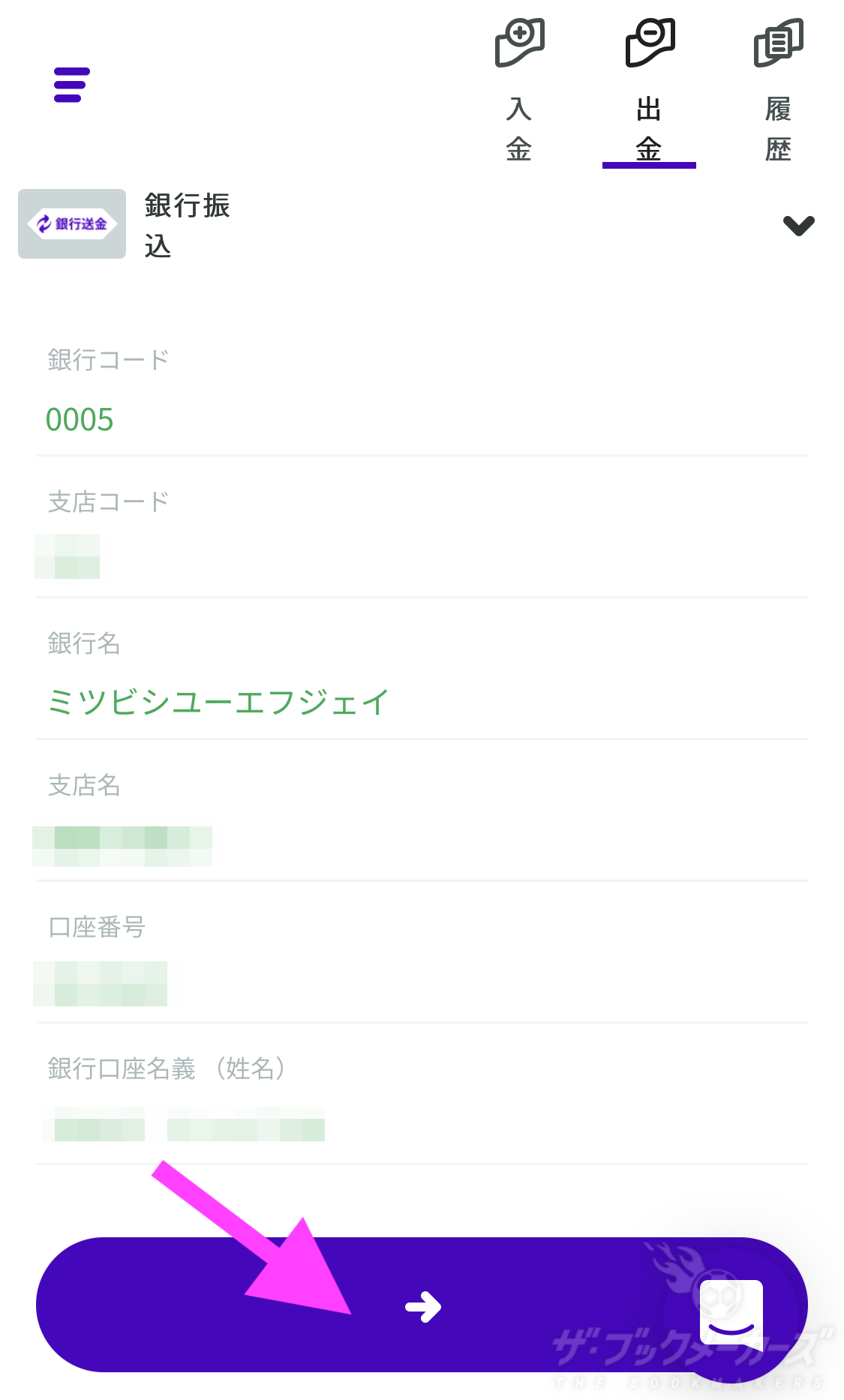Open the hamburger navigation menu
Viewport: 844px width, 1400px height.
pyautogui.click(x=71, y=85)
